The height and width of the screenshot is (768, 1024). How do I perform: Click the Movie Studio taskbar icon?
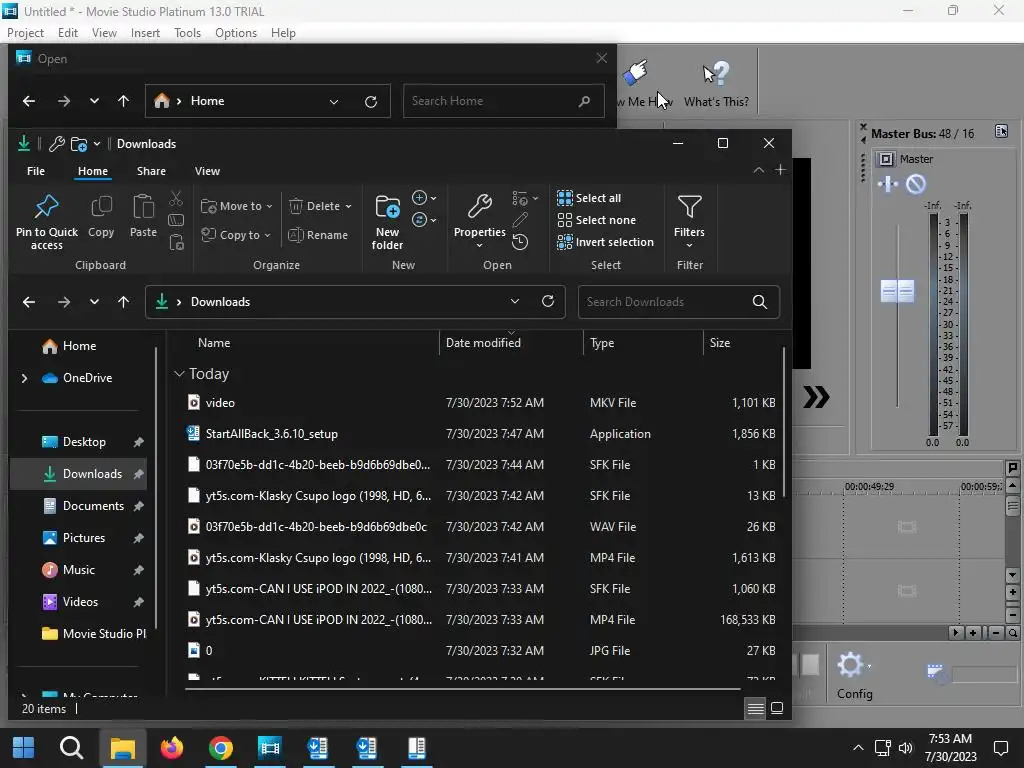(269, 748)
